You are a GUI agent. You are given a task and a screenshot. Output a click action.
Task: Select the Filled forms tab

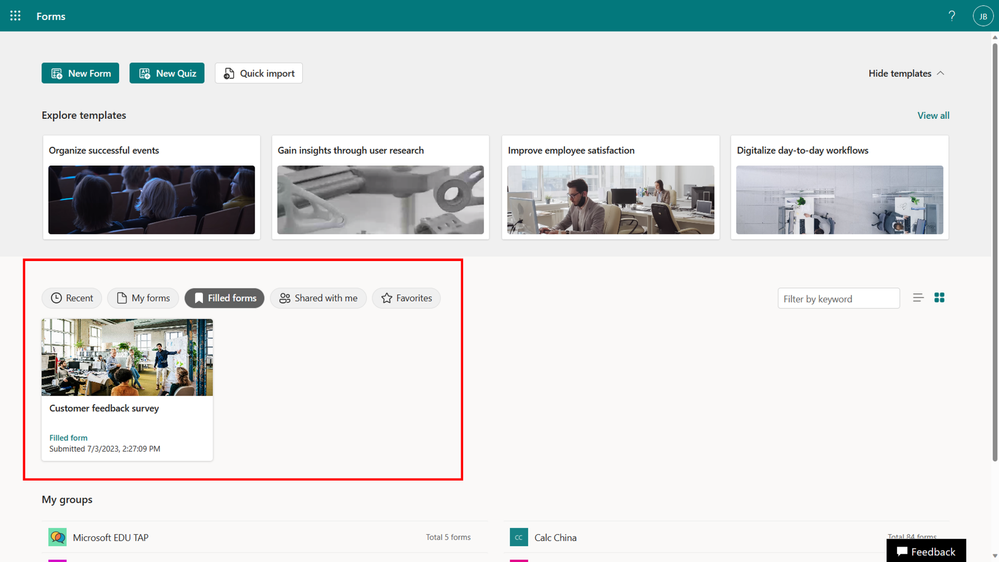click(224, 298)
